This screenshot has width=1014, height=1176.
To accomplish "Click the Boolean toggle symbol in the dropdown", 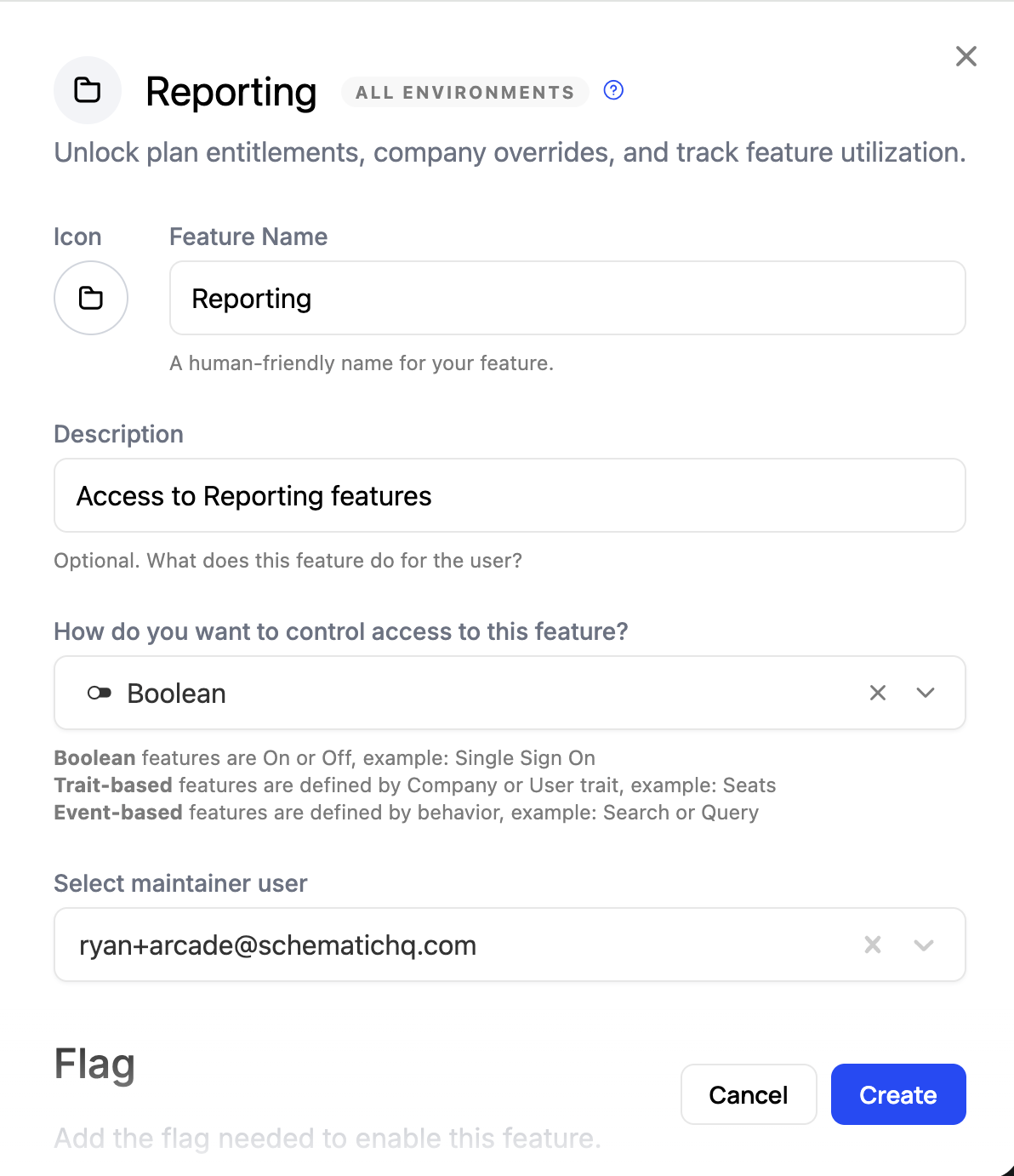I will [100, 693].
